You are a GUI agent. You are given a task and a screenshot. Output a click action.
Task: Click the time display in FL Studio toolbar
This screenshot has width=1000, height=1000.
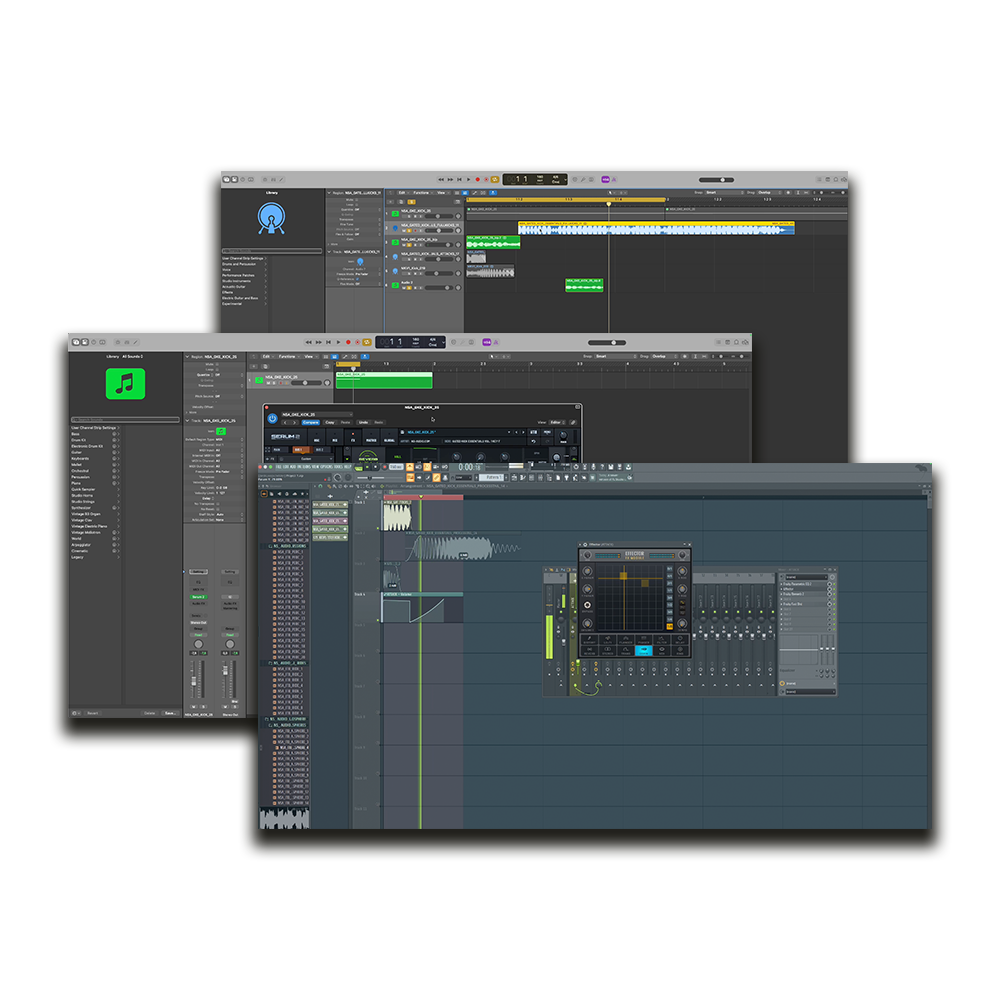point(470,467)
